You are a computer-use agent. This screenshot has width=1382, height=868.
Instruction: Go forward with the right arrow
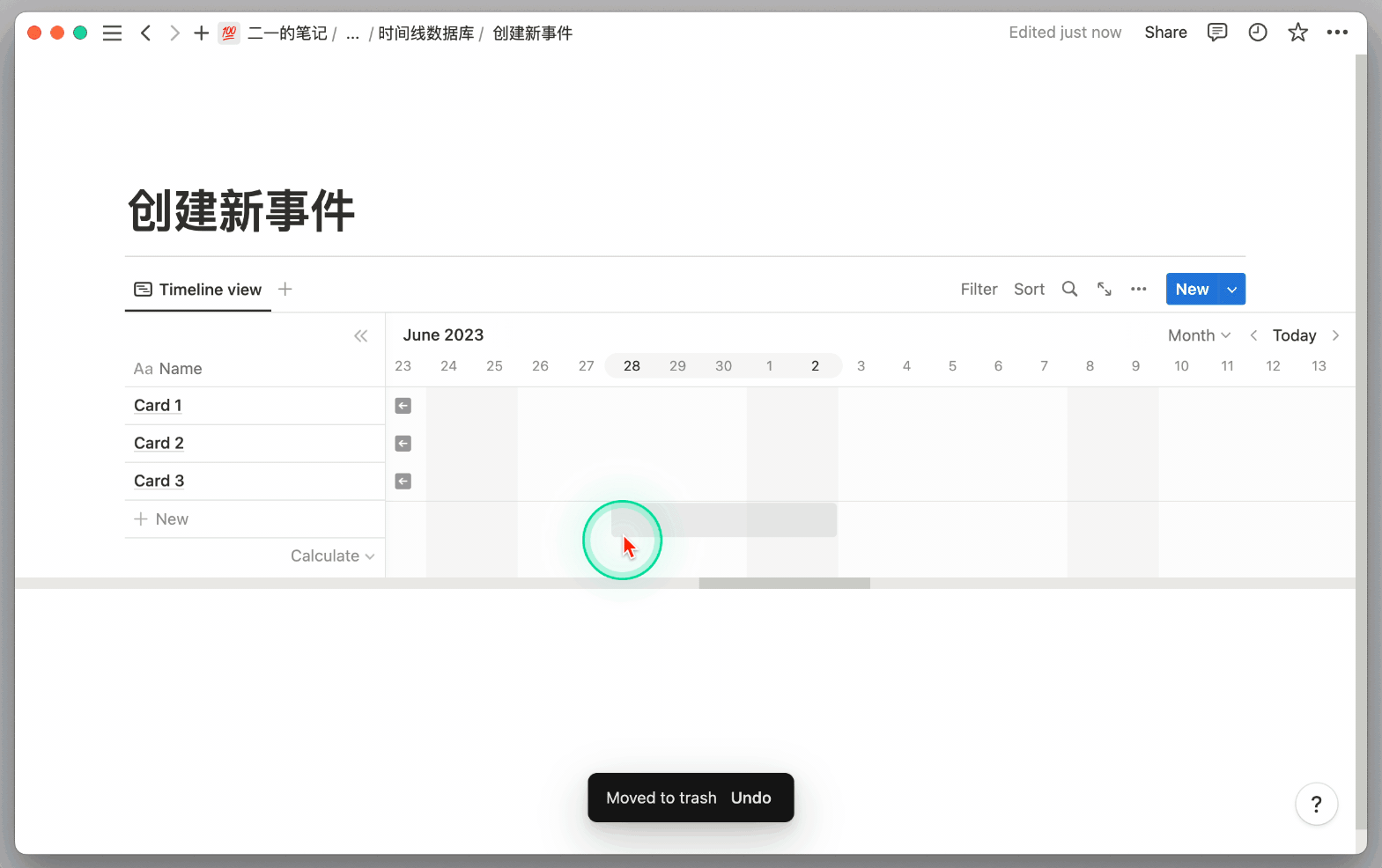pyautogui.click(x=174, y=33)
